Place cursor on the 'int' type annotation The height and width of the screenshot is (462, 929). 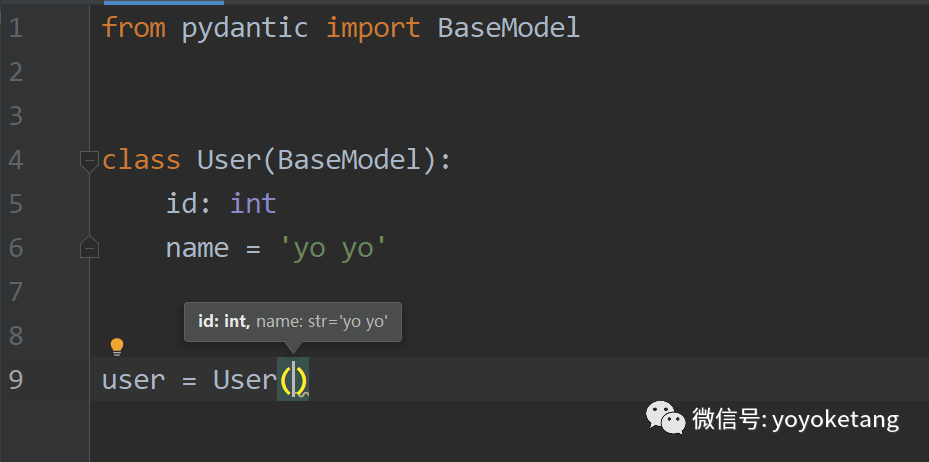pyautogui.click(x=253, y=204)
